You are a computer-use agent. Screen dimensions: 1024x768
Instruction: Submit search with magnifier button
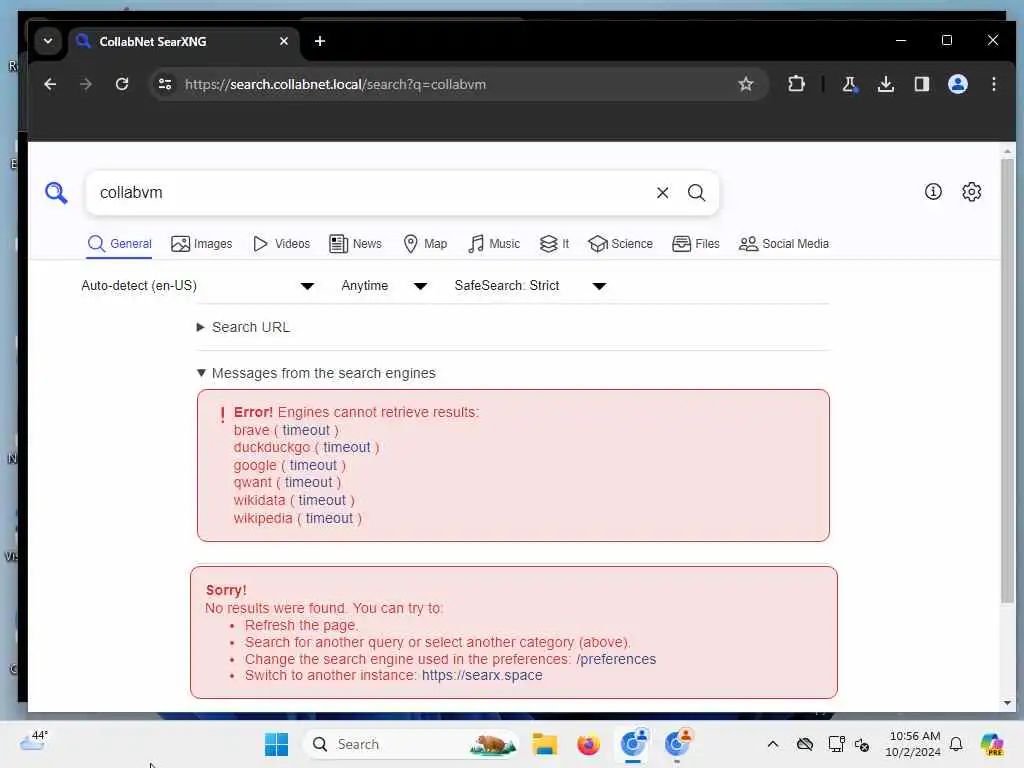[x=696, y=193]
